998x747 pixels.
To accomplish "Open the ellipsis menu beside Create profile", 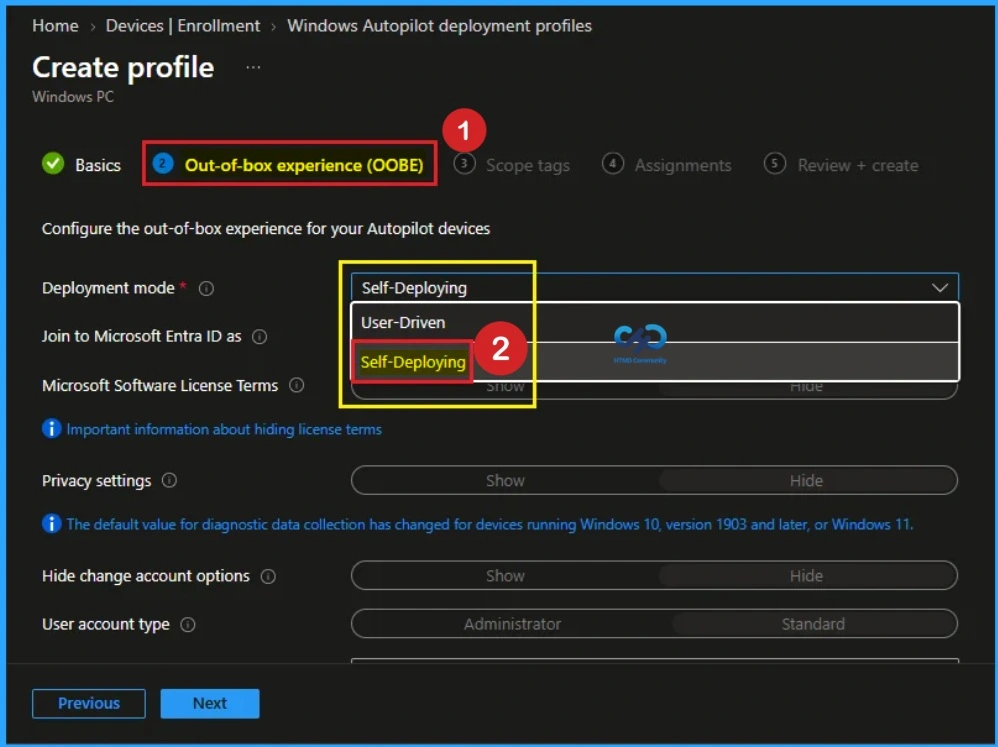I will [253, 67].
